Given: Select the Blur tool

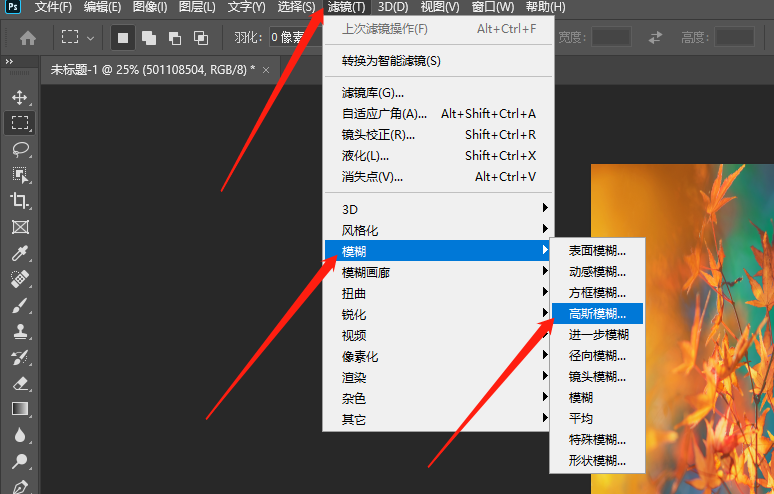Looking at the screenshot, I should 20,435.
